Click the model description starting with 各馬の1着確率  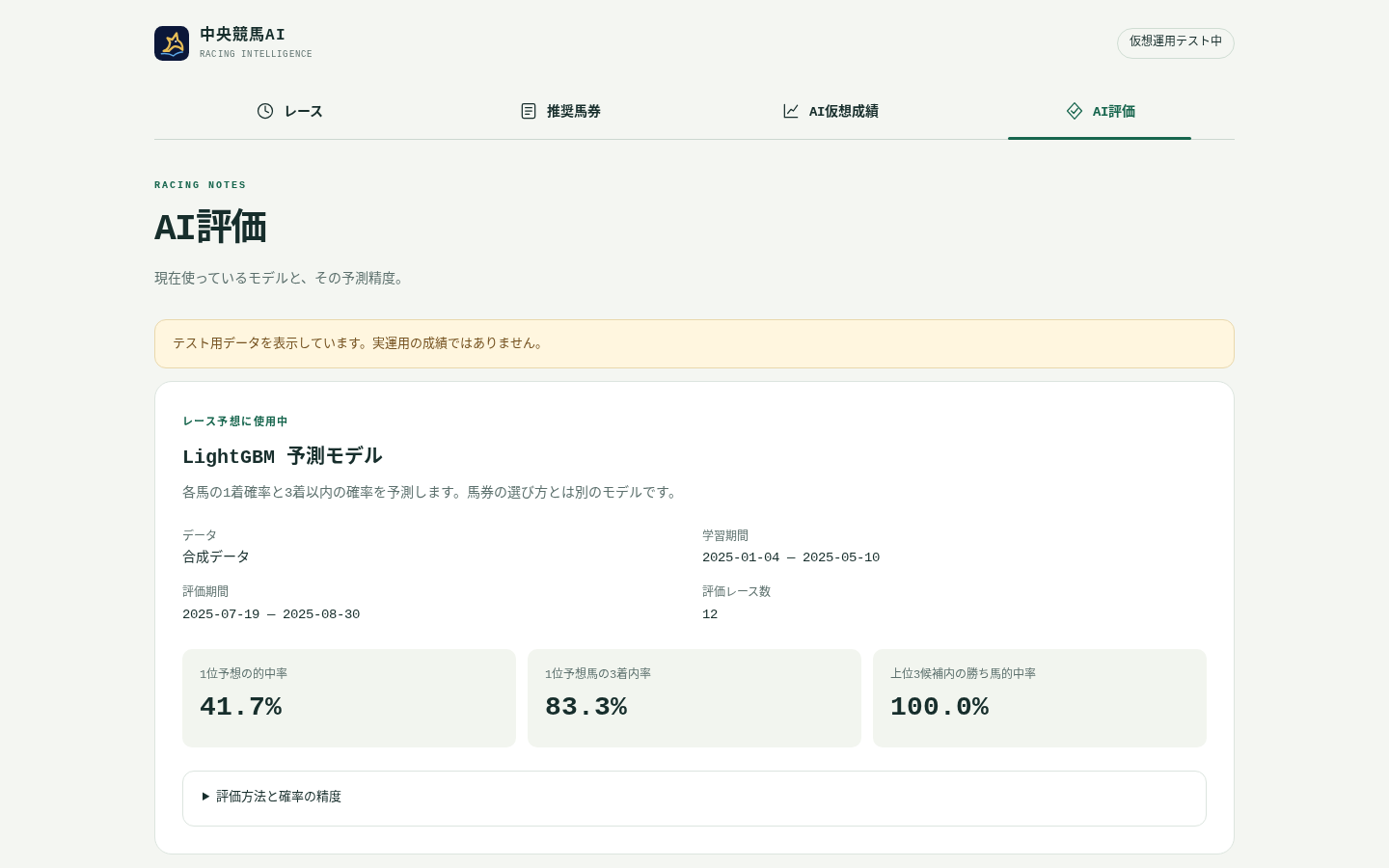pos(432,493)
